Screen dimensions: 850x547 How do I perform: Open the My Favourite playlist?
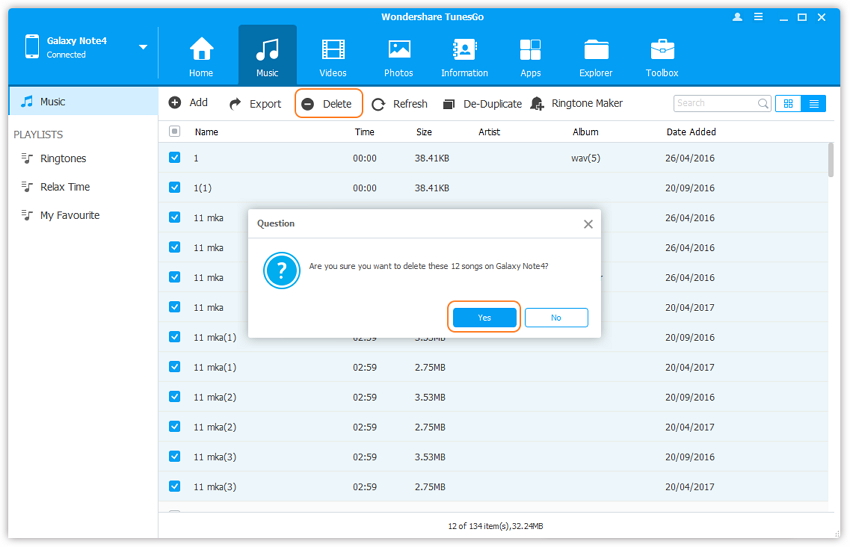(x=69, y=216)
